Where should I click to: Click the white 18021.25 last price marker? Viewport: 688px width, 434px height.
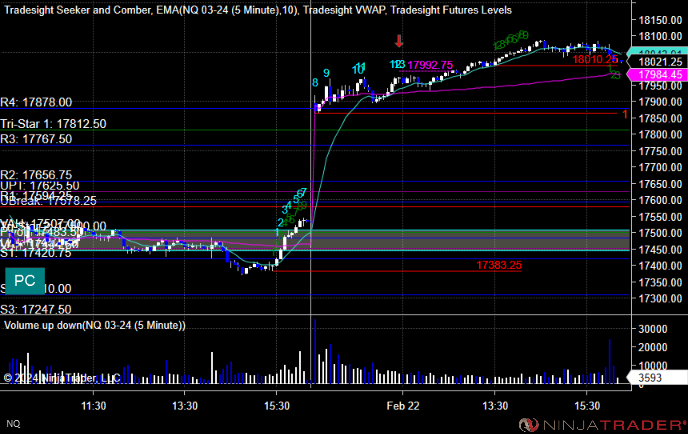click(660, 62)
